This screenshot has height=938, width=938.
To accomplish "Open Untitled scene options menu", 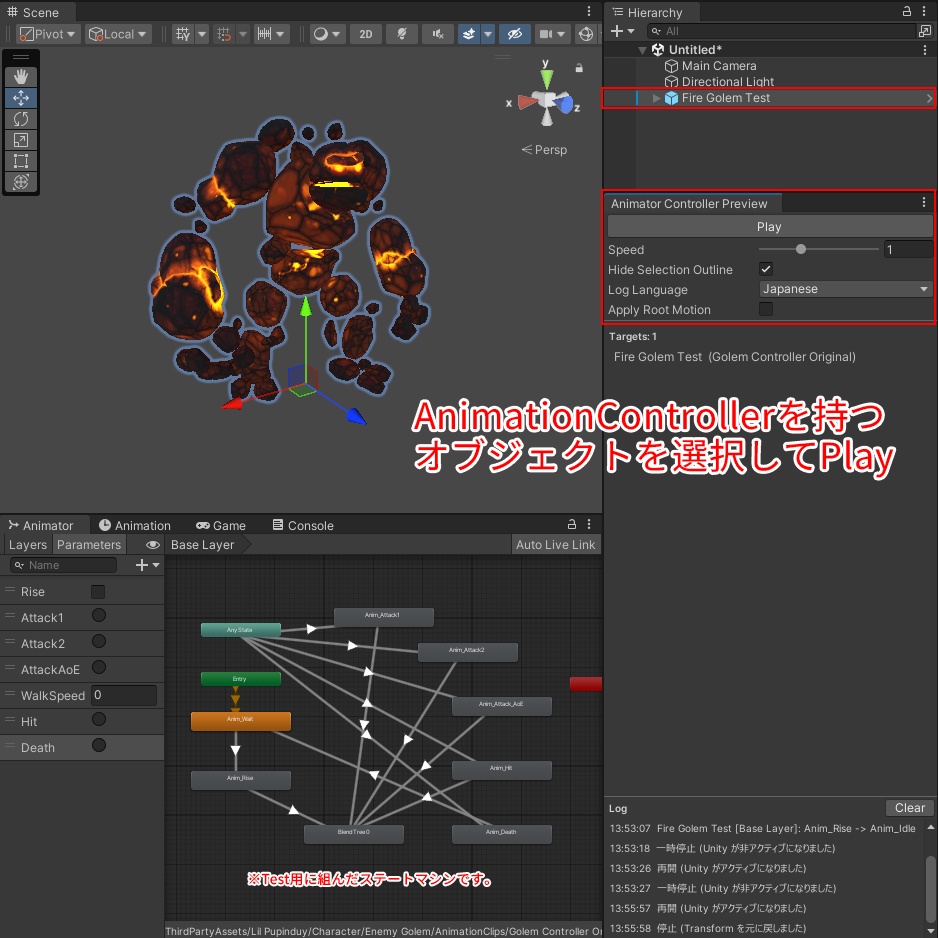I will coord(925,50).
